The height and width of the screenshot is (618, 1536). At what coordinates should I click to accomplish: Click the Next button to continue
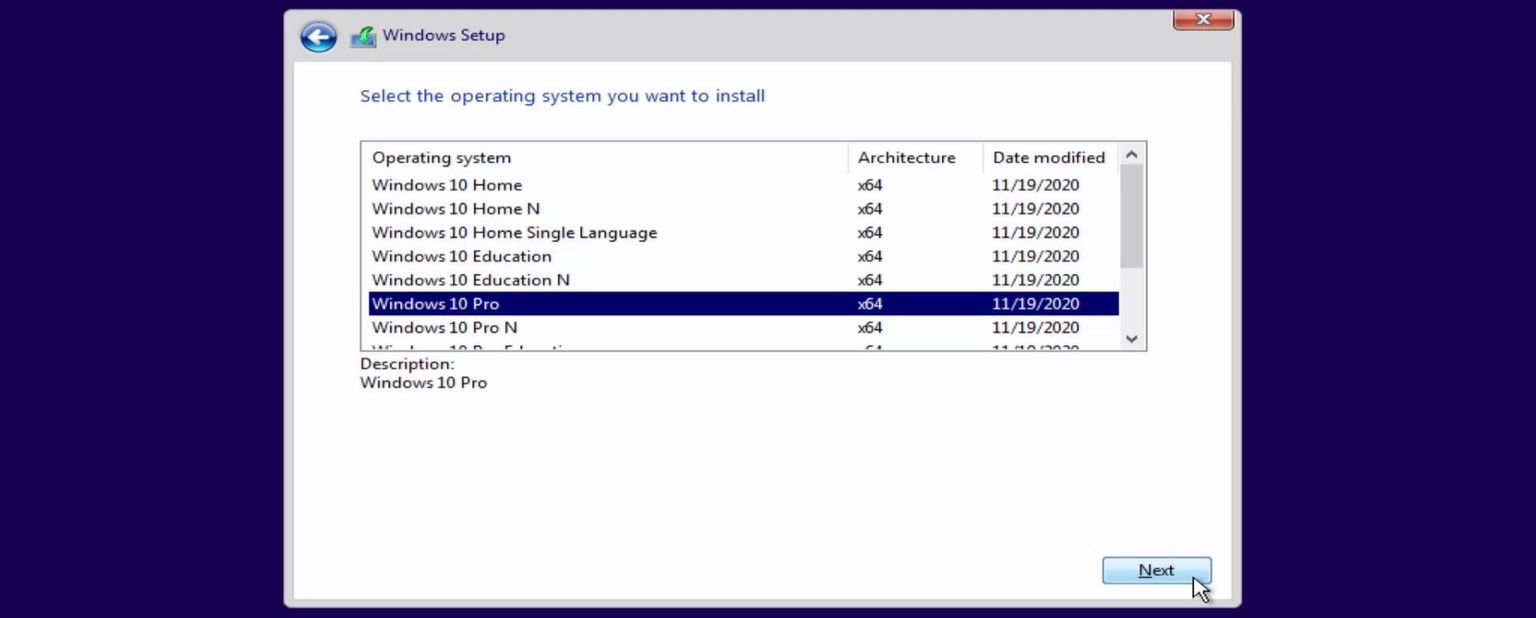pyautogui.click(x=1156, y=570)
